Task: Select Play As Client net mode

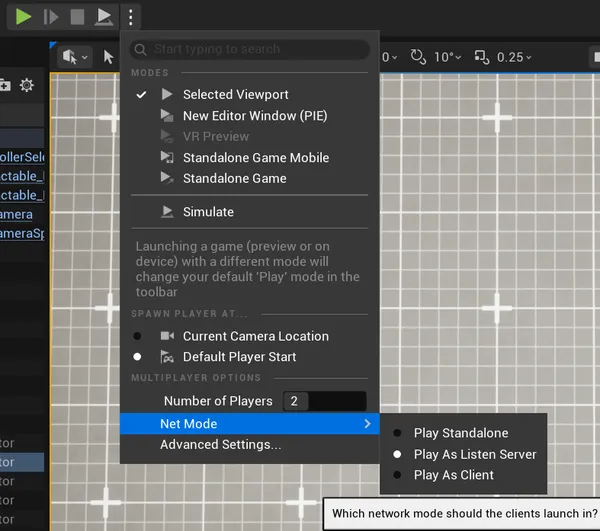Action: (463, 475)
